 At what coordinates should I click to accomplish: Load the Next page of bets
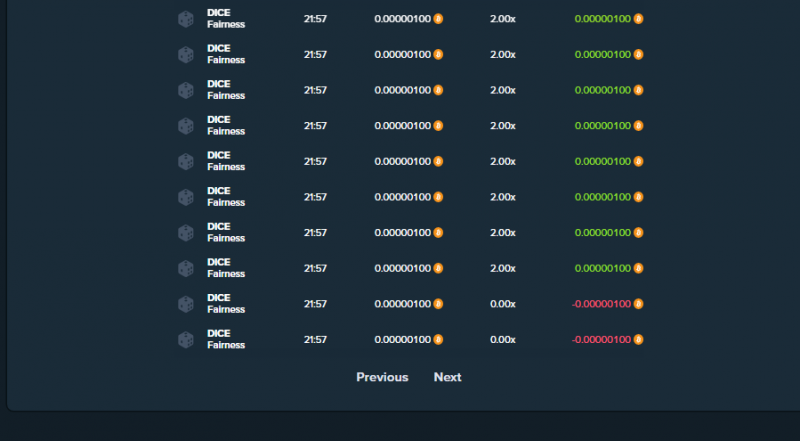[x=447, y=377]
